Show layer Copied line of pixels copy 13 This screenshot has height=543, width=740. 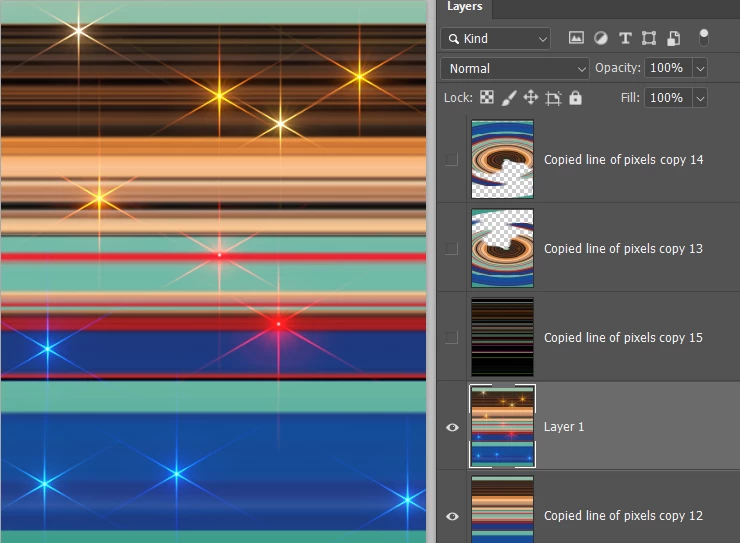click(452, 248)
